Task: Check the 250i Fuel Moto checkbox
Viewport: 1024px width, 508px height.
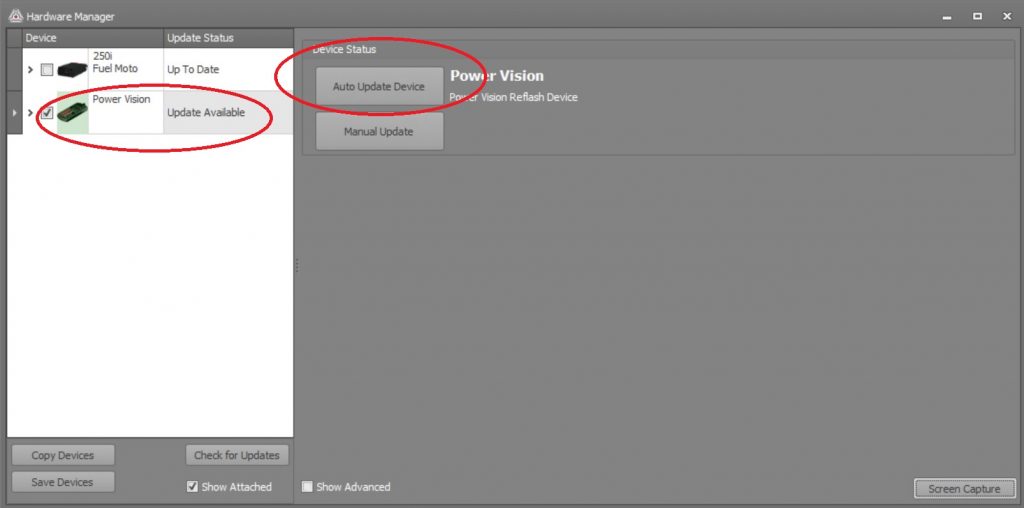Action: tap(47, 70)
